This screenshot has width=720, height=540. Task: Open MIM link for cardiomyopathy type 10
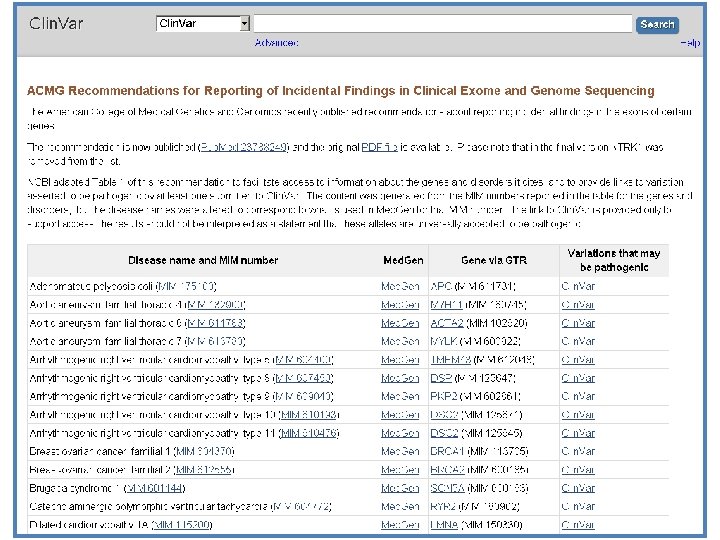click(x=309, y=415)
